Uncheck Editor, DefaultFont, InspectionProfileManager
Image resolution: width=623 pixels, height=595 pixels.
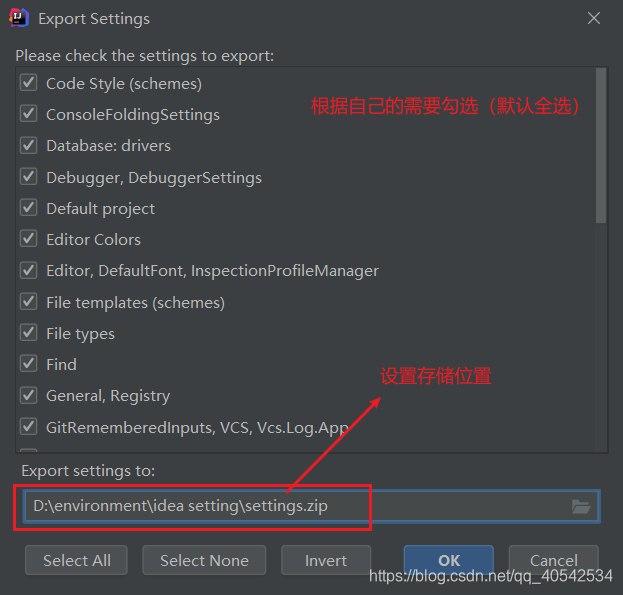point(29,270)
